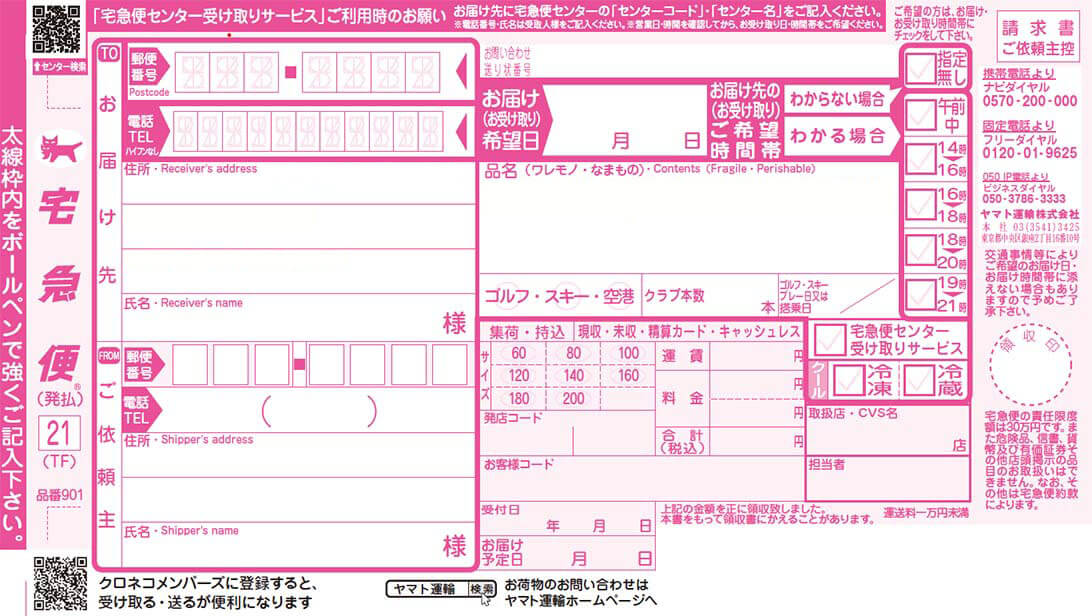
Task: Check 宅急便センター受け取りサービス box
Action: 829,340
